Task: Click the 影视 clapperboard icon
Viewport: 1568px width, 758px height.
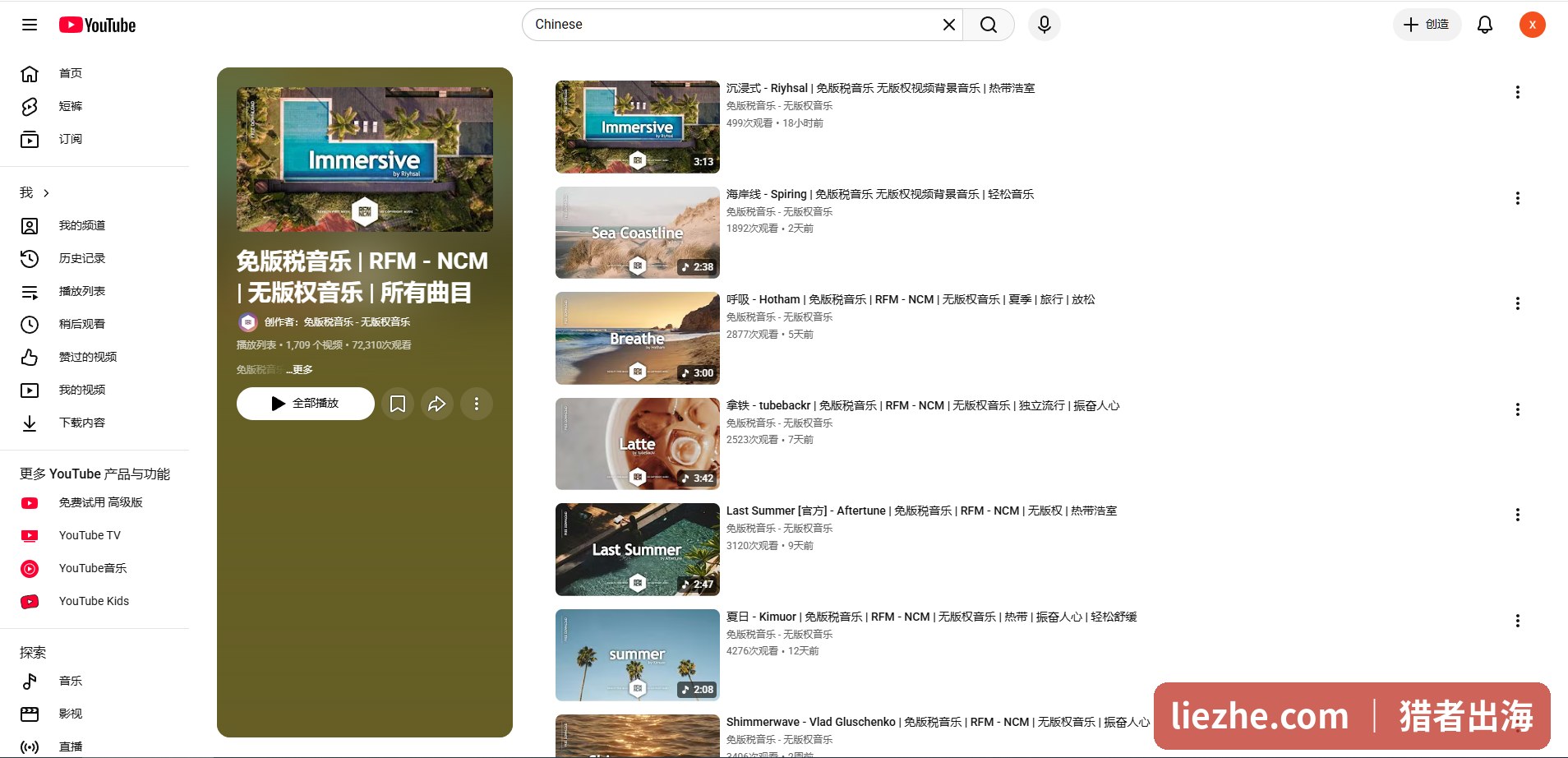Action: pos(30,714)
